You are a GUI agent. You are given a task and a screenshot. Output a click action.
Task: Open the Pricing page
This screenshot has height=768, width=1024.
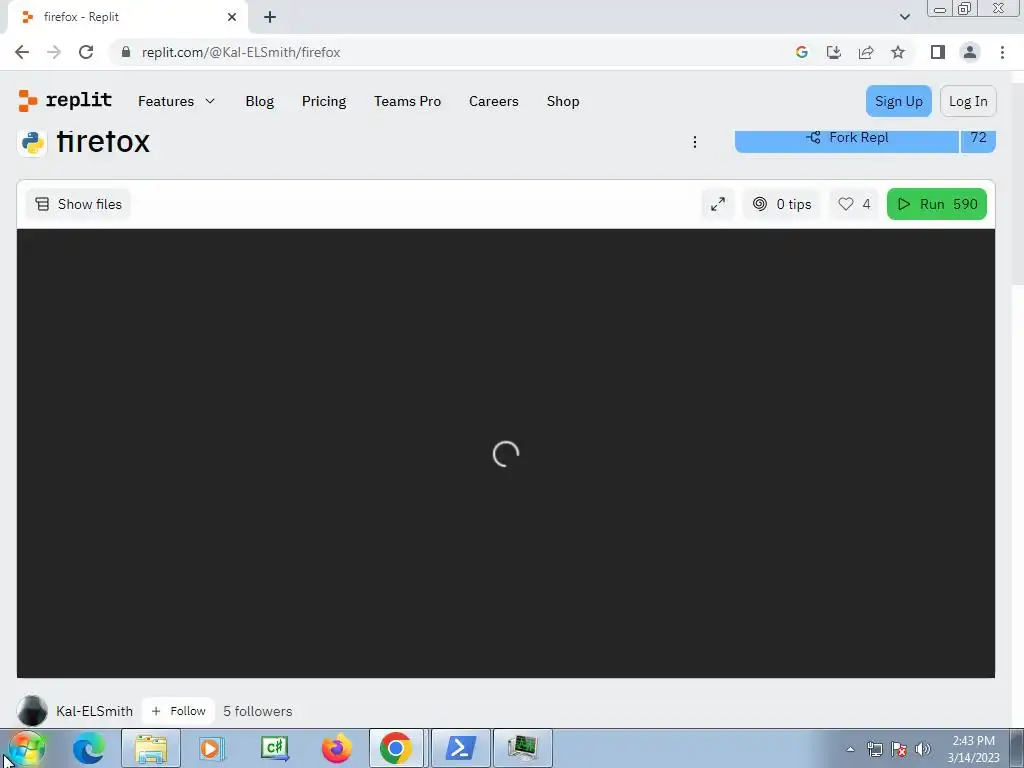[x=324, y=101]
